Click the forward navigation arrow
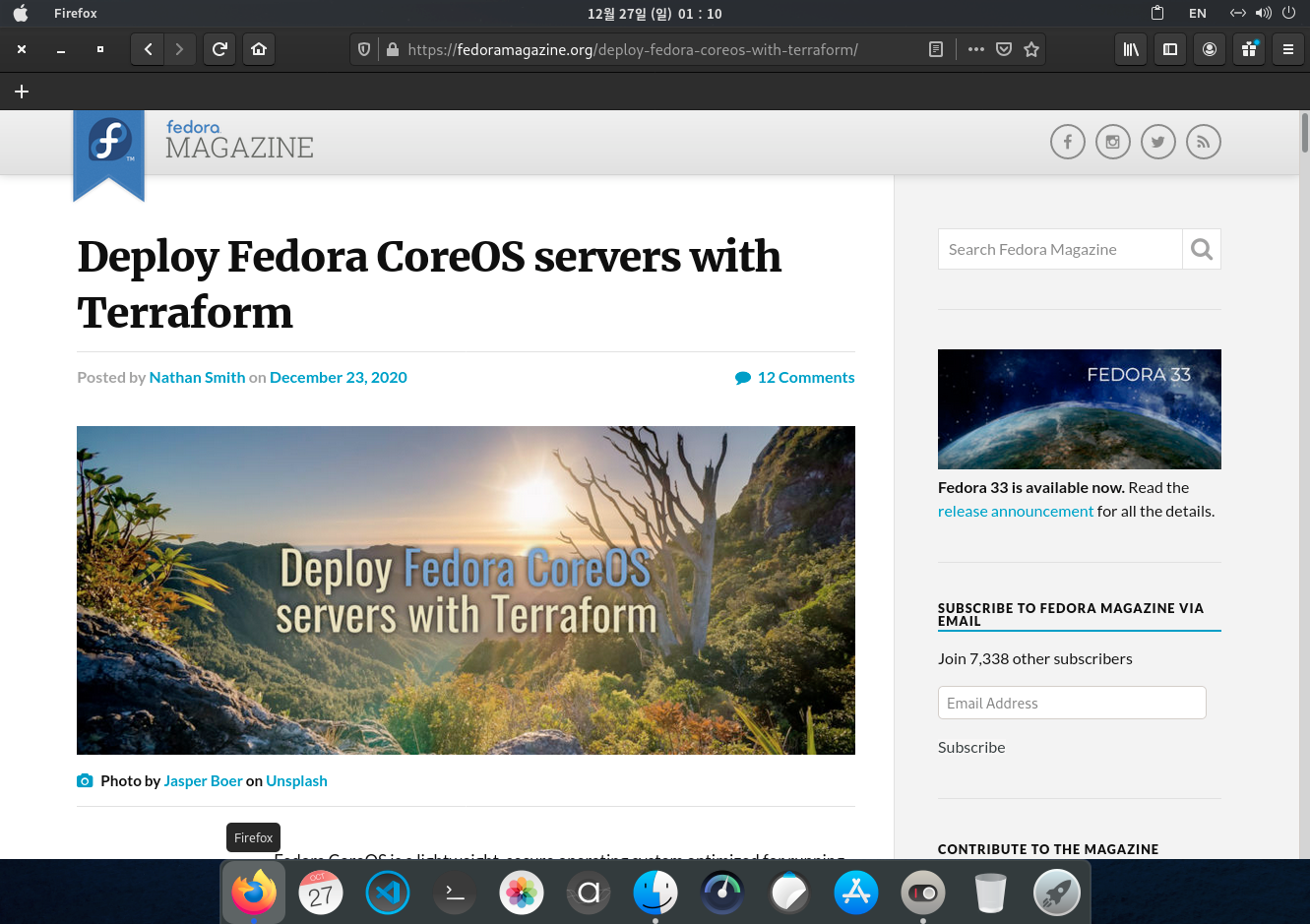 pyautogui.click(x=179, y=49)
